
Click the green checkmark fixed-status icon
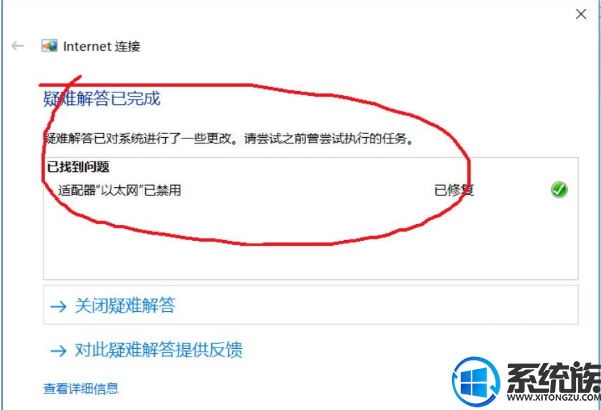[559, 190]
